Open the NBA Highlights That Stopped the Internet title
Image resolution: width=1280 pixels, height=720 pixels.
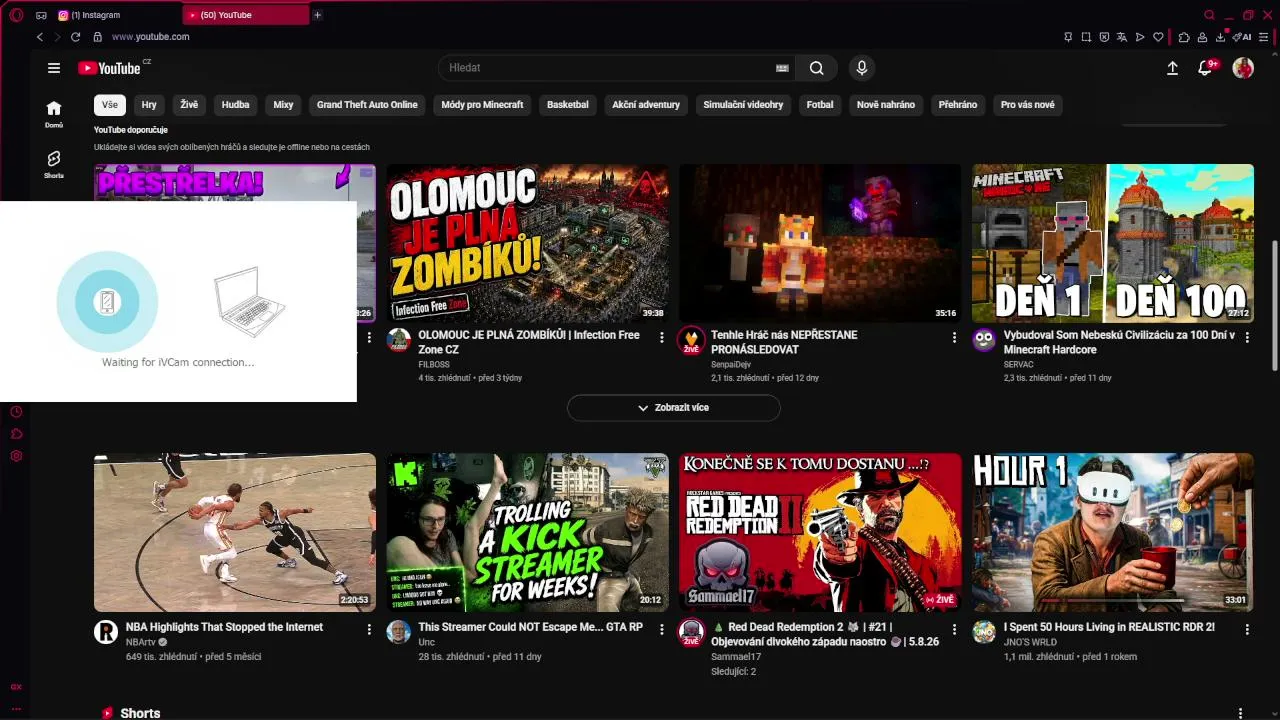pos(224,627)
